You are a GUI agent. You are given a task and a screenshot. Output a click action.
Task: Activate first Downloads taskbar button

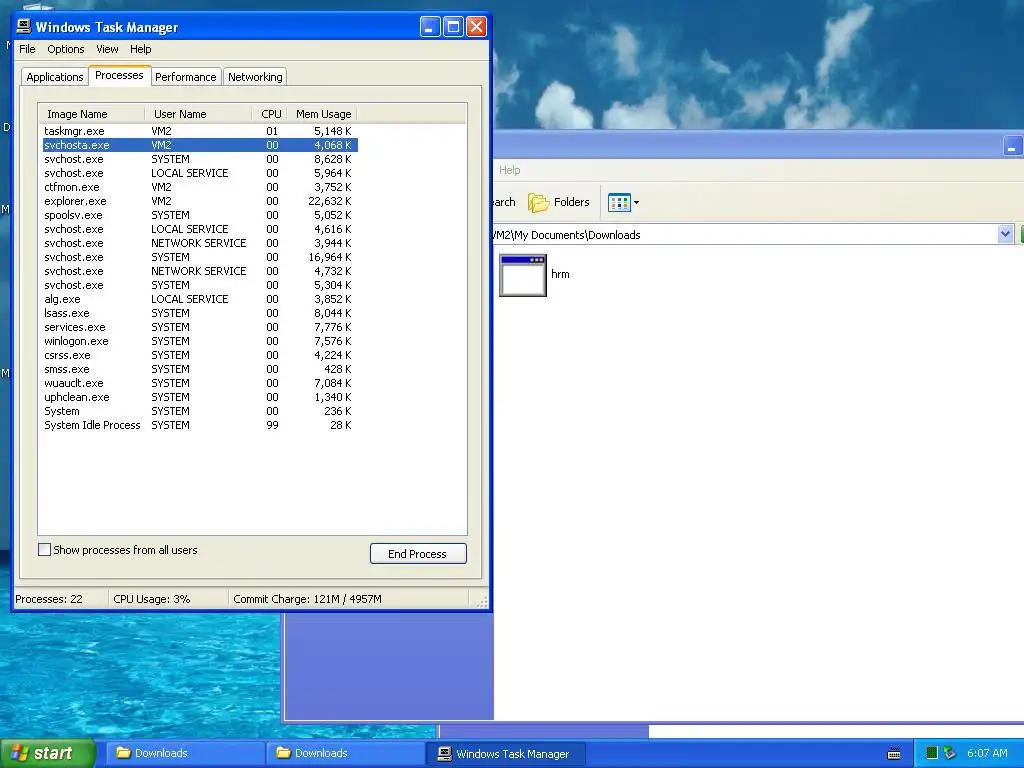point(185,753)
